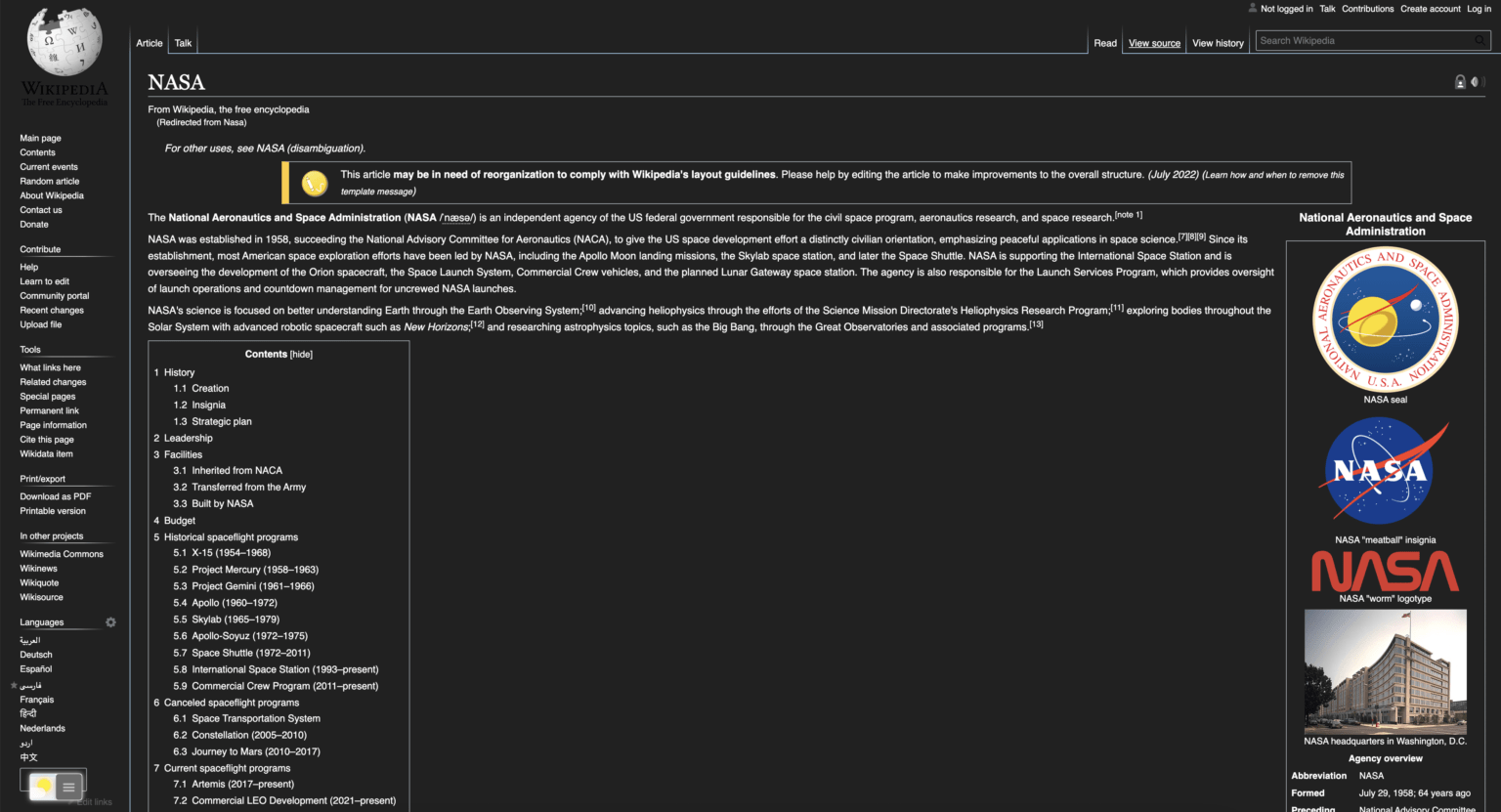Image resolution: width=1501 pixels, height=812 pixels.
Task: Jump to Budget section in contents
Action: tap(179, 521)
